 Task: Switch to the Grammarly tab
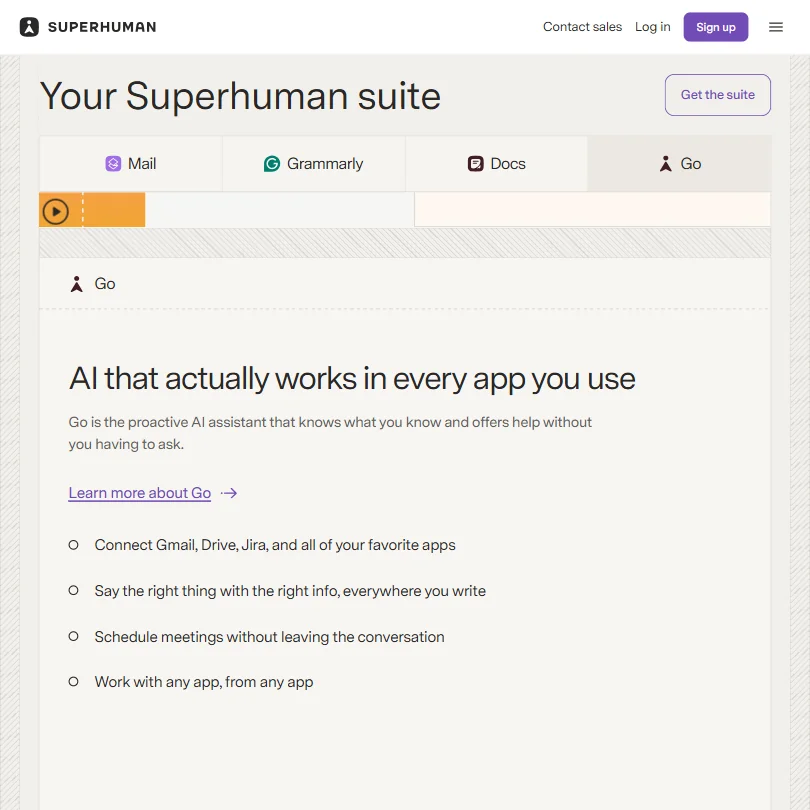[314, 164]
